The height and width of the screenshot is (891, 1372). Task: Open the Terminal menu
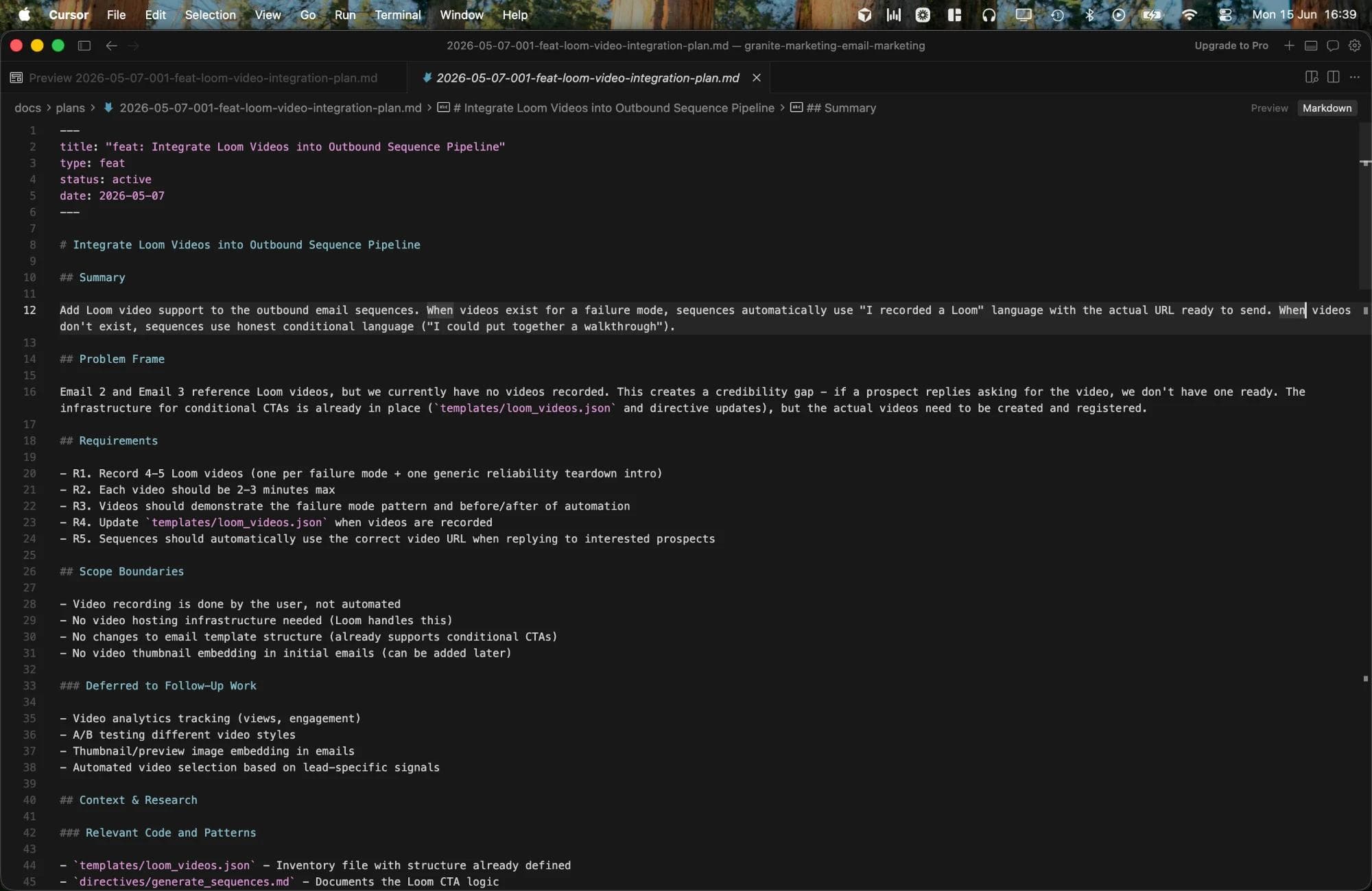(x=397, y=14)
